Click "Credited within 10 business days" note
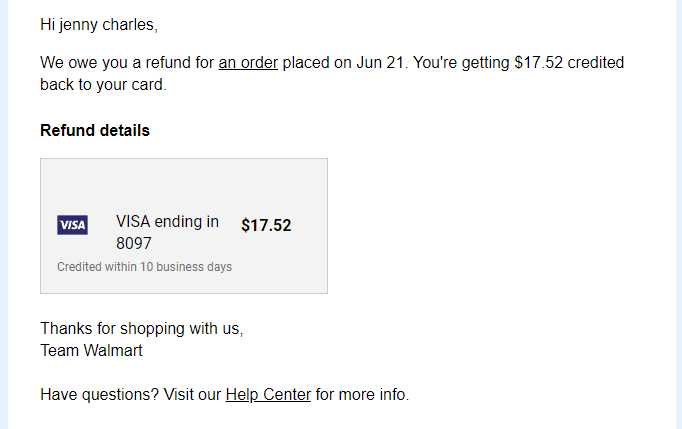This screenshot has width=682, height=429. tap(144, 267)
